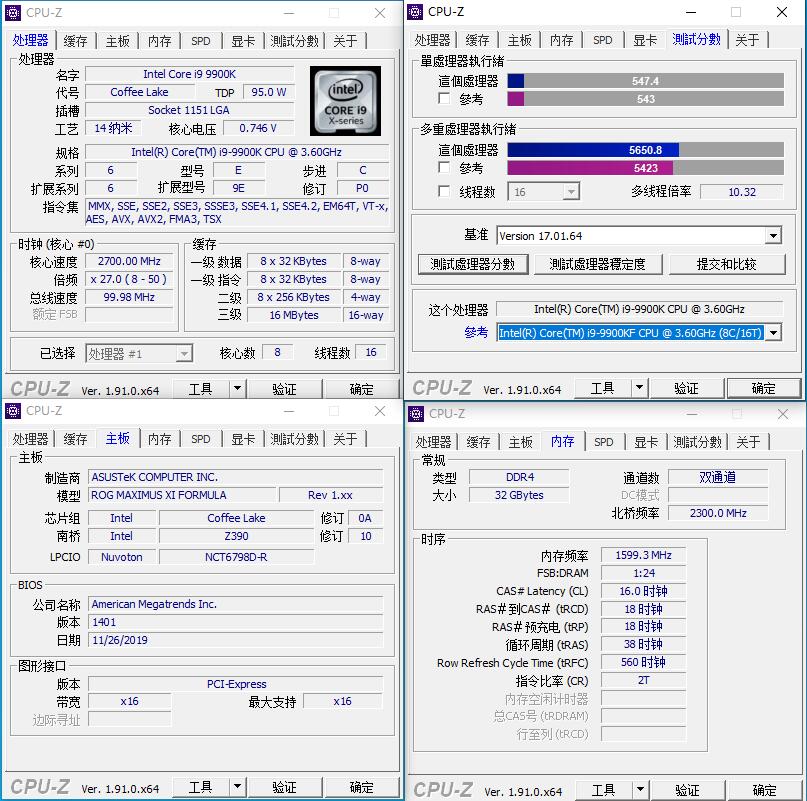Open the 处理器 #1 selector
This screenshot has width=807, height=801.
139,353
